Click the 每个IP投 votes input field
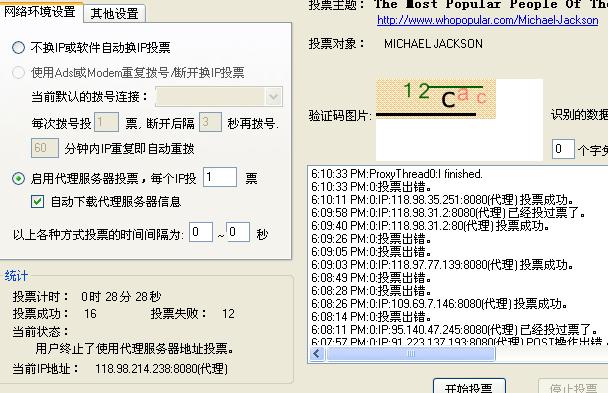The image size is (608, 393). [219, 178]
